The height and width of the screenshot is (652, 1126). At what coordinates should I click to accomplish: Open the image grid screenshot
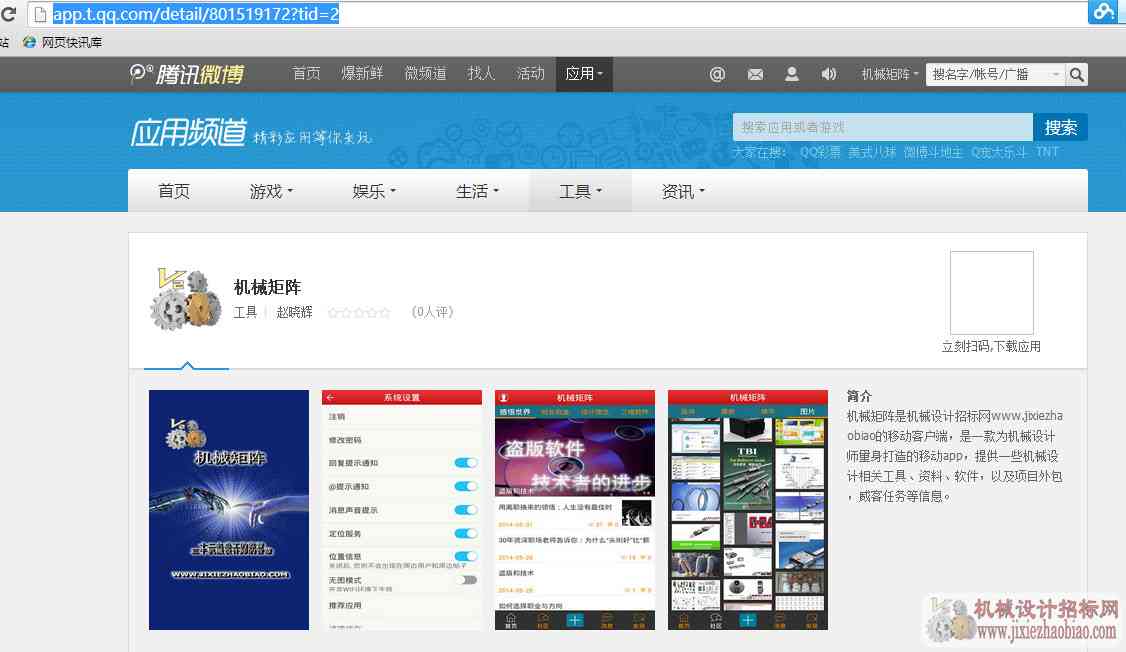coord(748,510)
